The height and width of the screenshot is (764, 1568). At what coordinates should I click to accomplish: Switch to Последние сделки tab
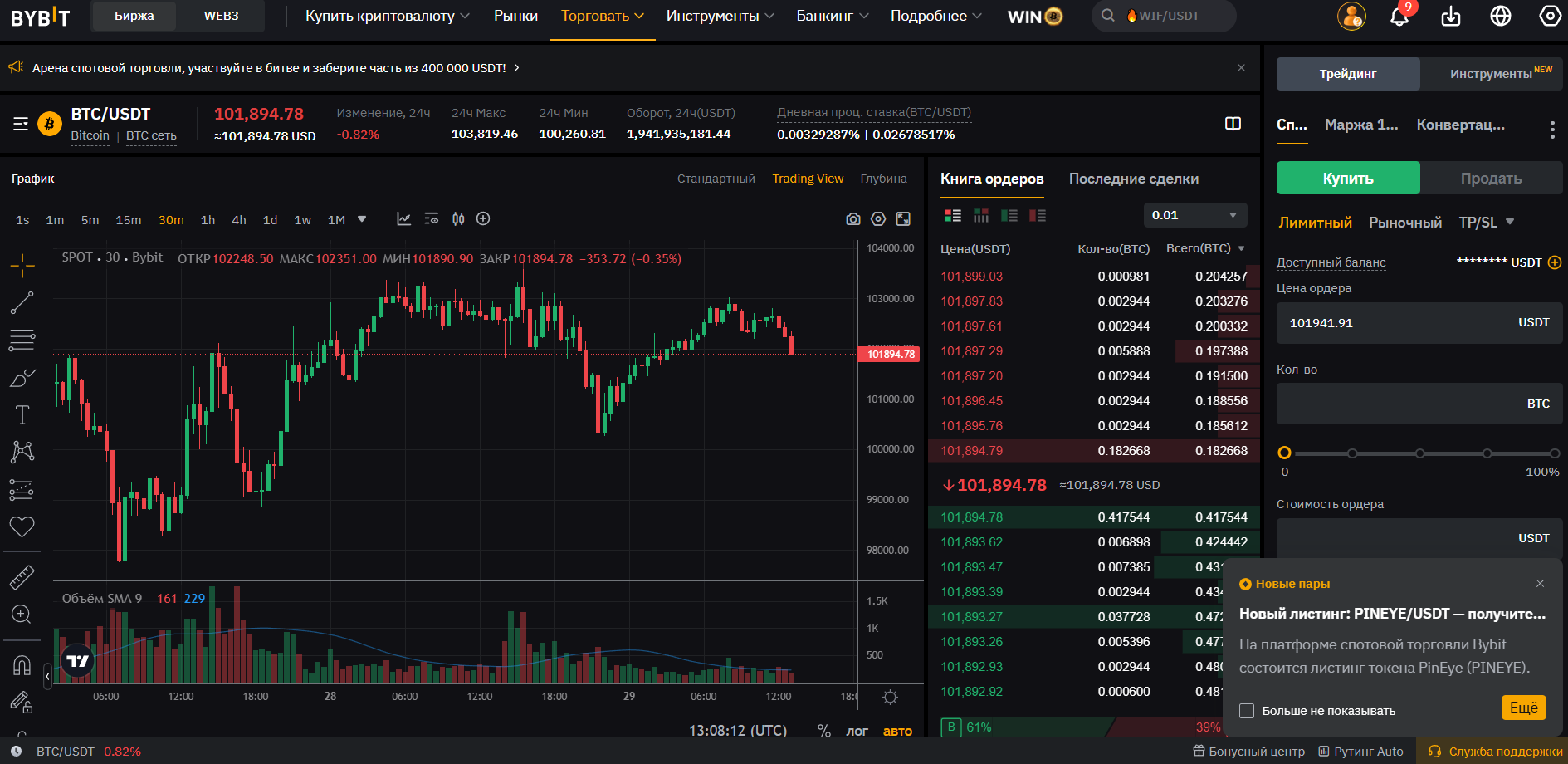(1133, 179)
